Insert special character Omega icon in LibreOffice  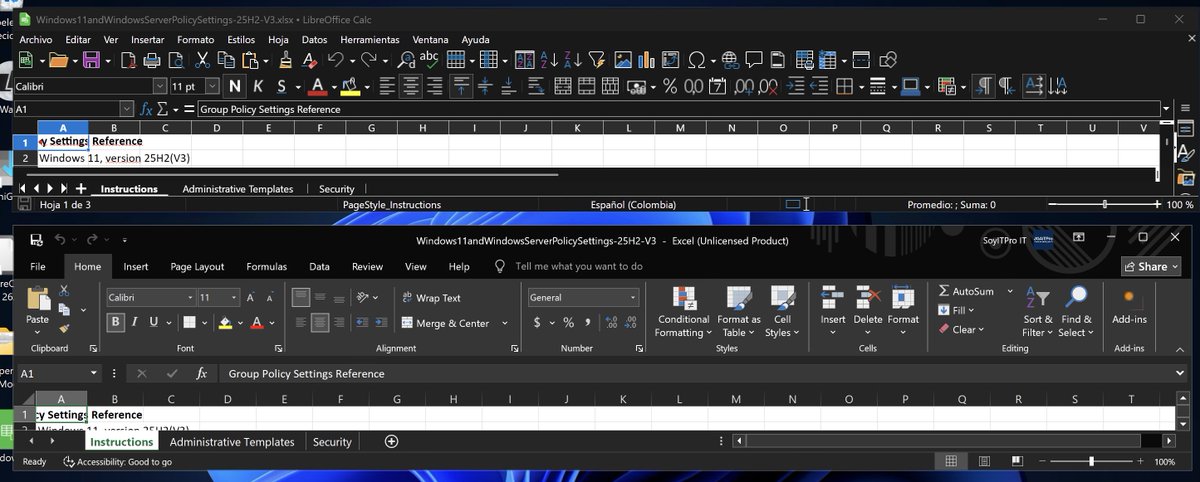[x=697, y=61]
